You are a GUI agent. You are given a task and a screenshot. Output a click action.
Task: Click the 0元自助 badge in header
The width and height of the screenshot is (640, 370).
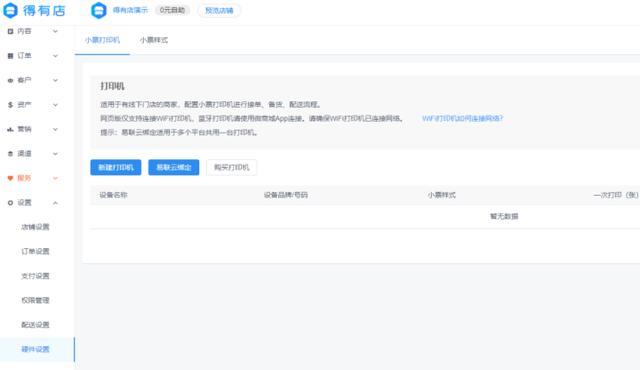coord(172,10)
